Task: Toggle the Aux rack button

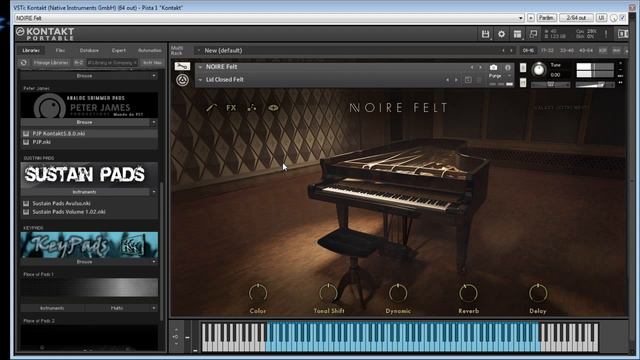Action: (616, 51)
